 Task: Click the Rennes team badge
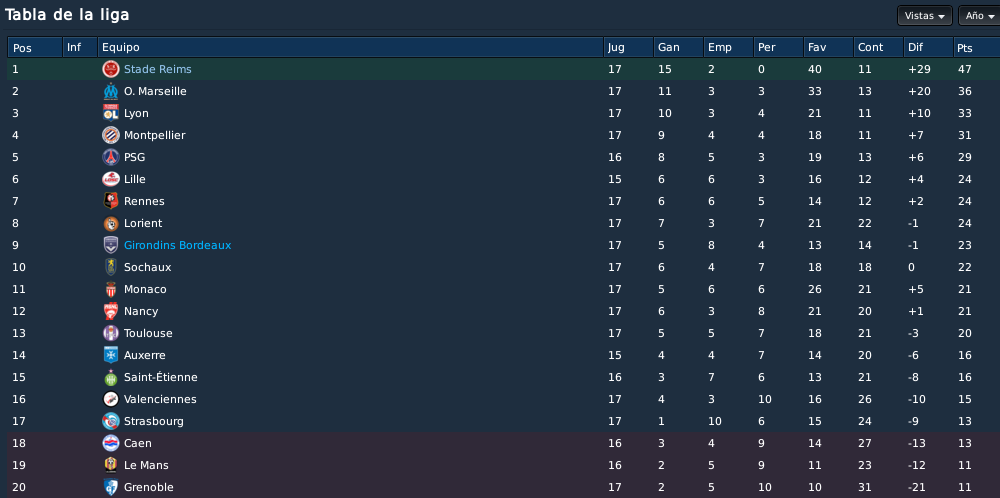pos(111,201)
